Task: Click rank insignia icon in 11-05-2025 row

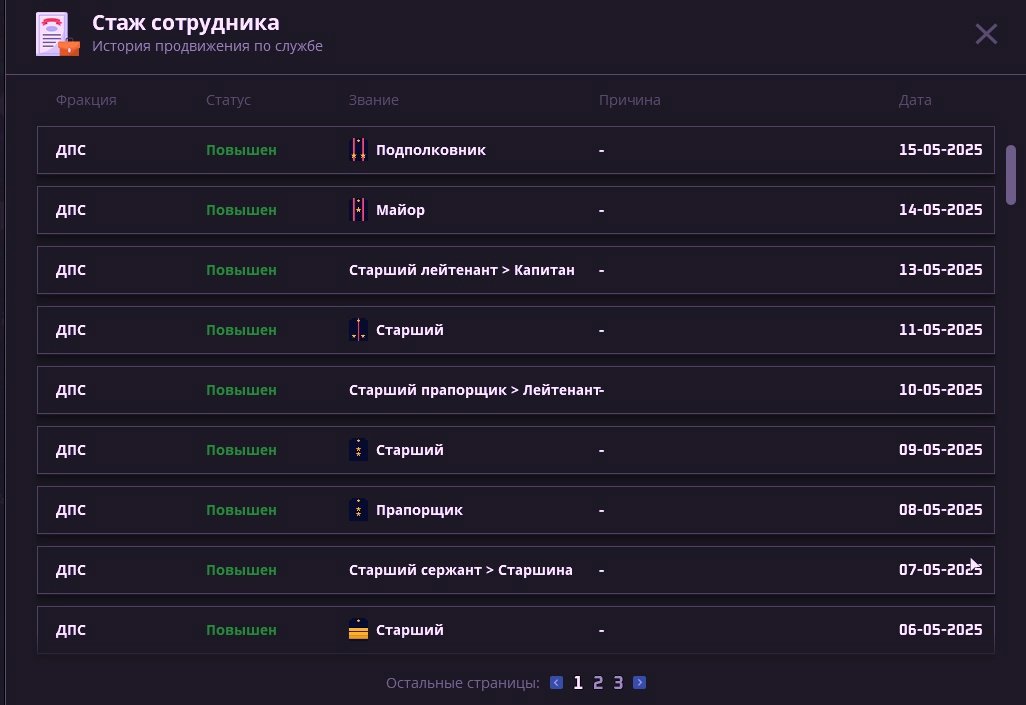Action: pos(358,330)
